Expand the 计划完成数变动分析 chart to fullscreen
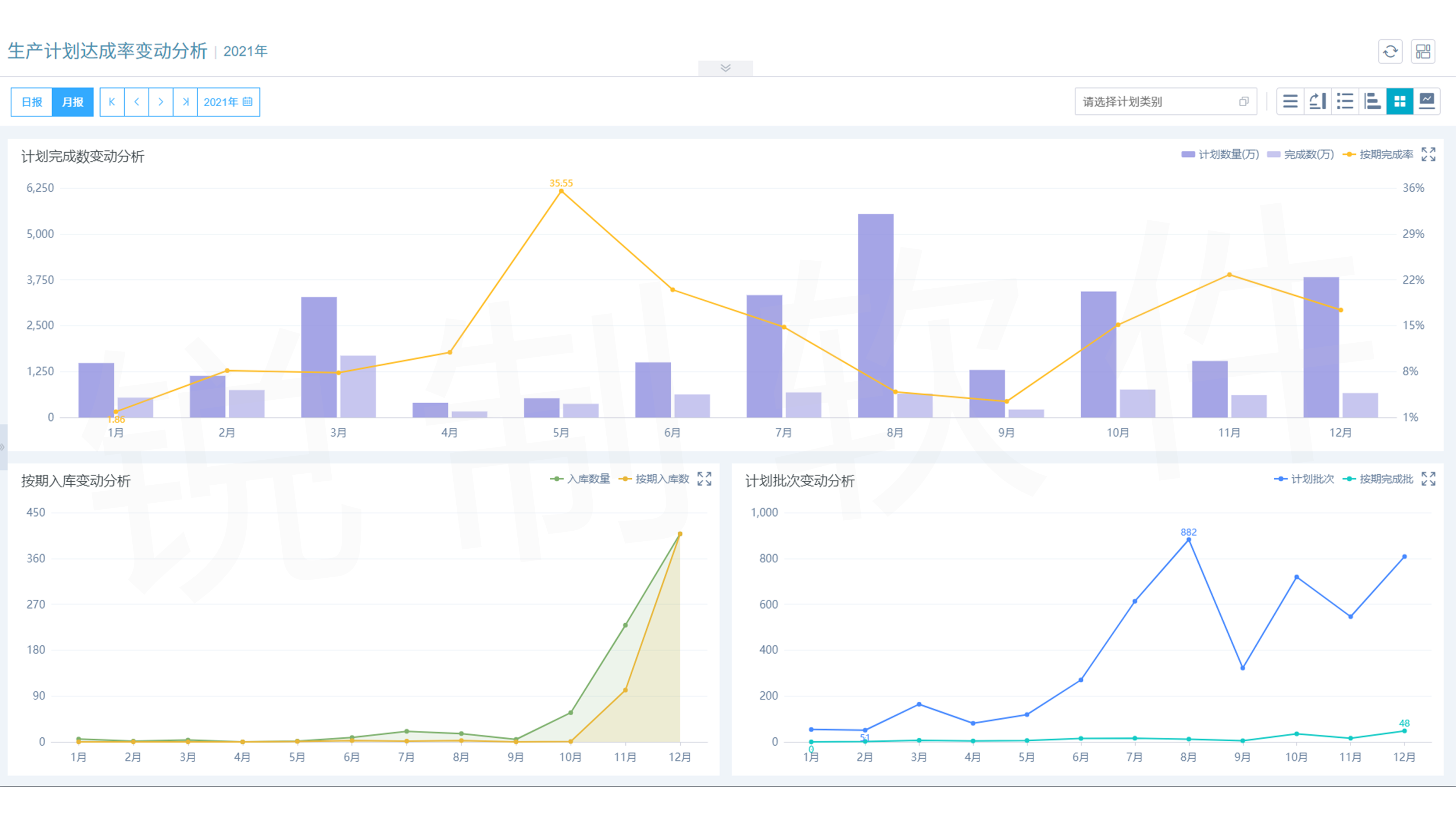The height and width of the screenshot is (816, 1456). (1428, 154)
